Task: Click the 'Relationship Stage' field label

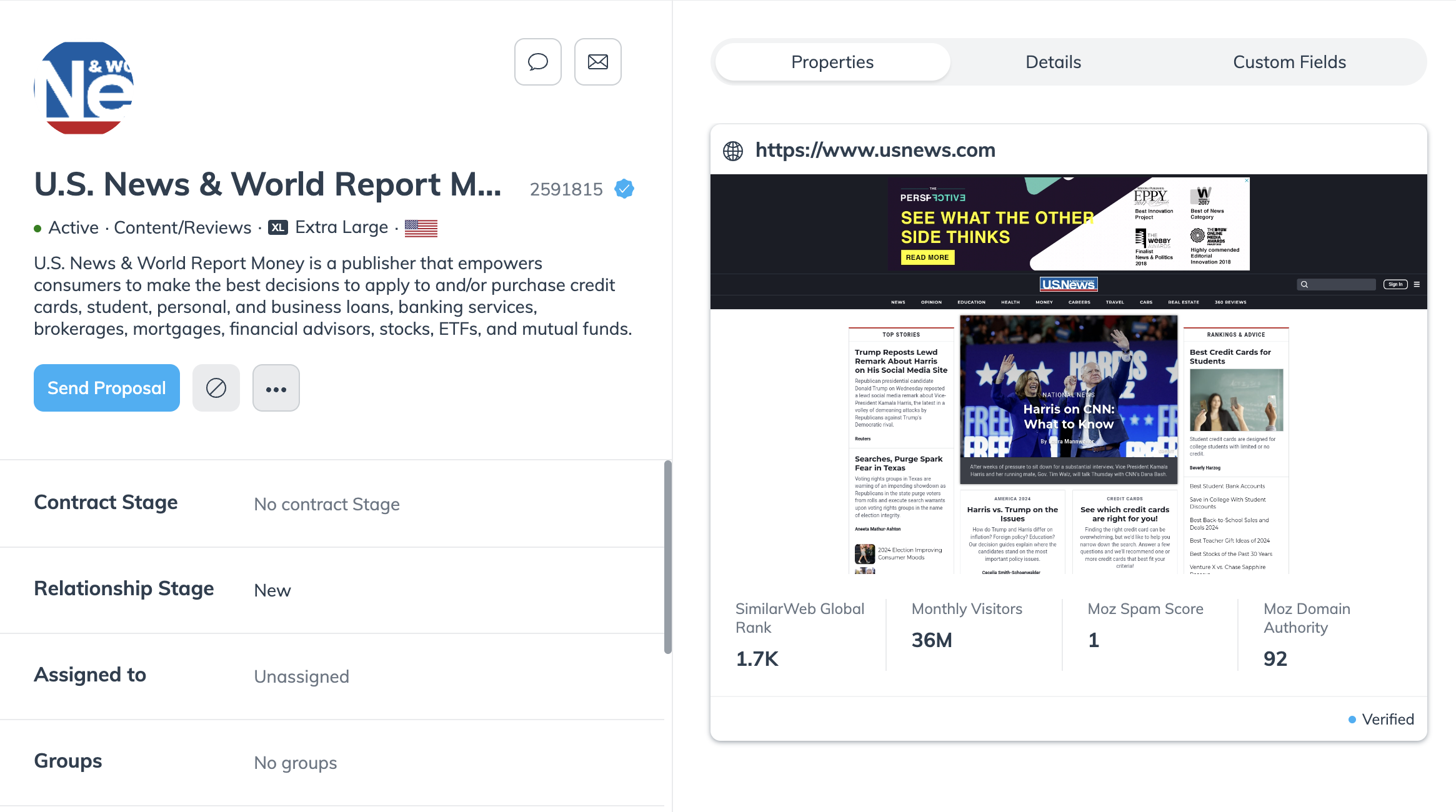Action: (x=124, y=589)
